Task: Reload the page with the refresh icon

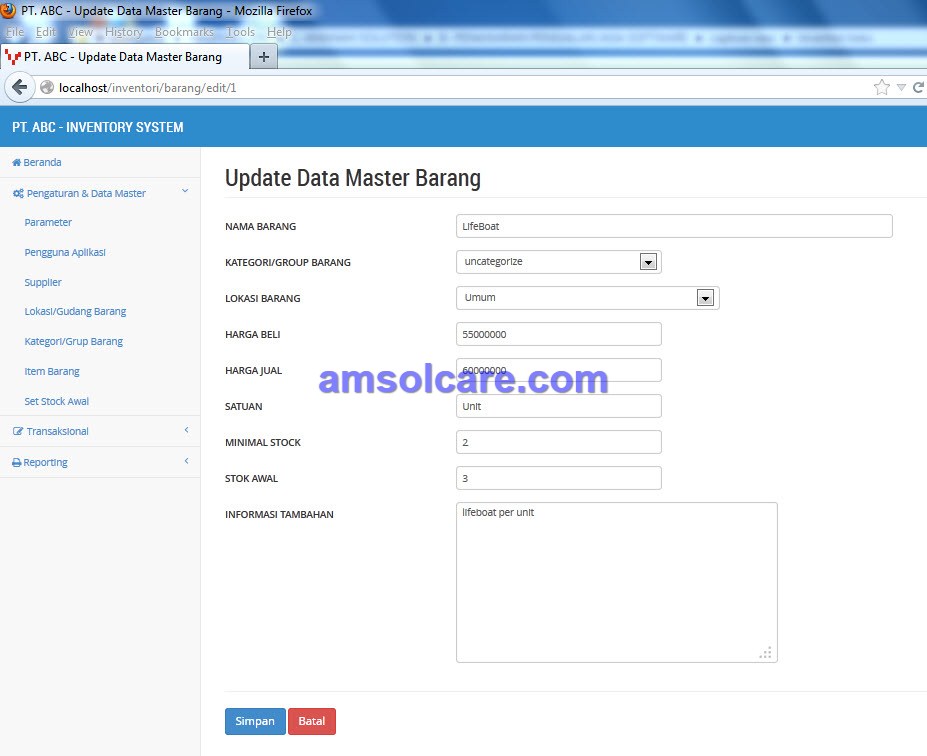Action: click(x=918, y=87)
